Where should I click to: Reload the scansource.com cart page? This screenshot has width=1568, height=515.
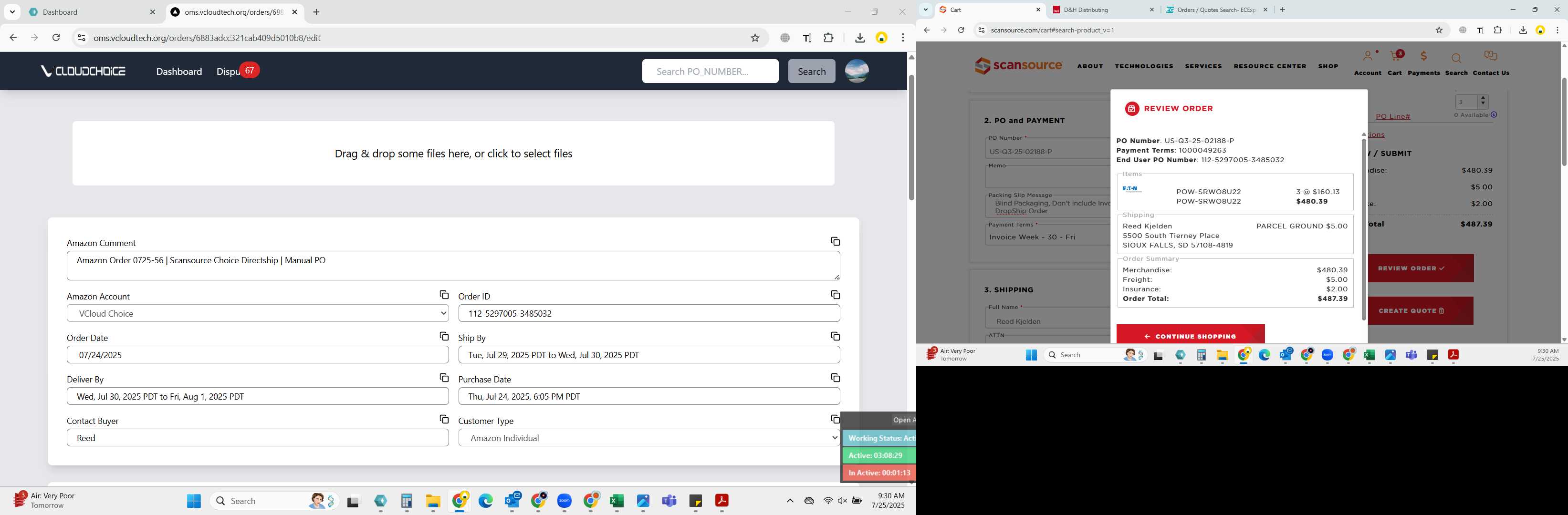pos(961,30)
